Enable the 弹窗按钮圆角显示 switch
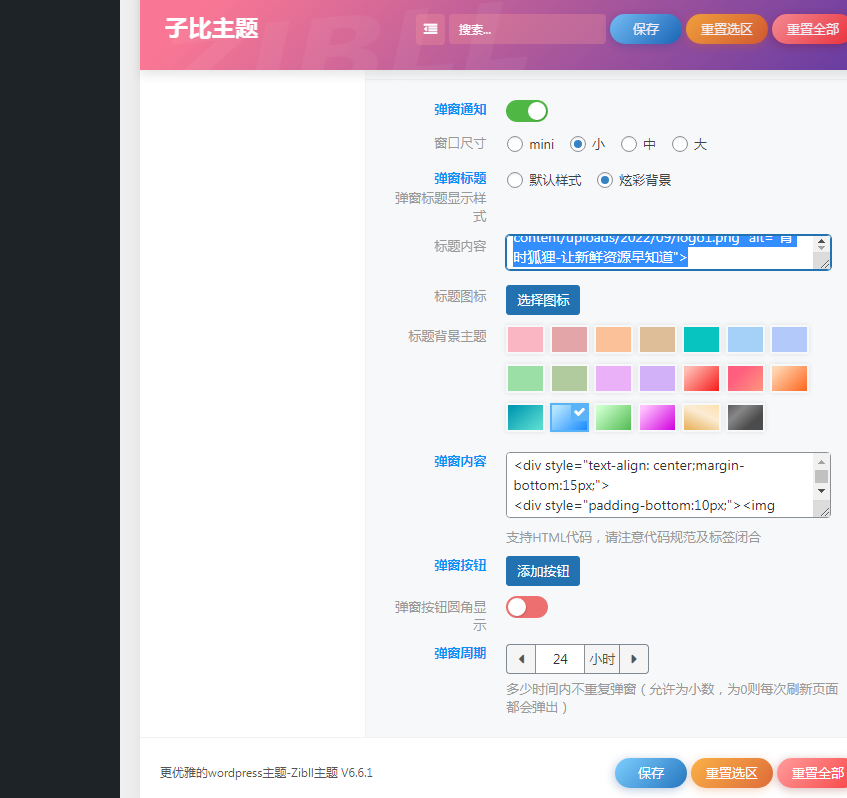Image resolution: width=847 pixels, height=798 pixels. (x=527, y=607)
